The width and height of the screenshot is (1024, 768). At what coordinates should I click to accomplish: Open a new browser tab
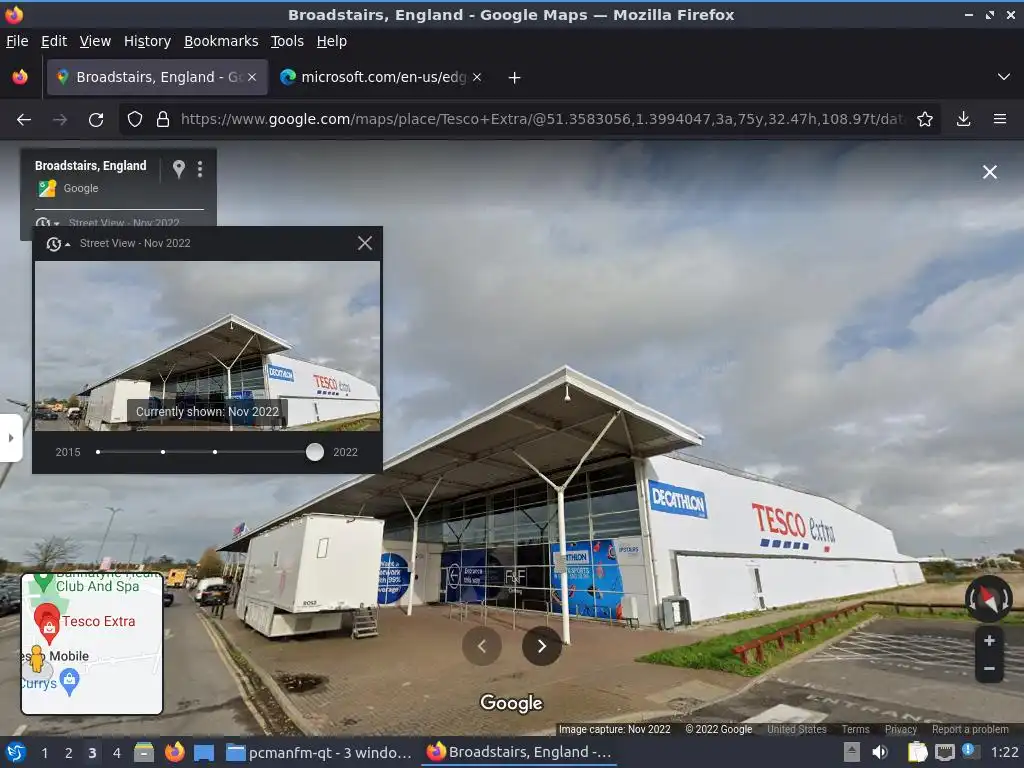click(x=514, y=78)
